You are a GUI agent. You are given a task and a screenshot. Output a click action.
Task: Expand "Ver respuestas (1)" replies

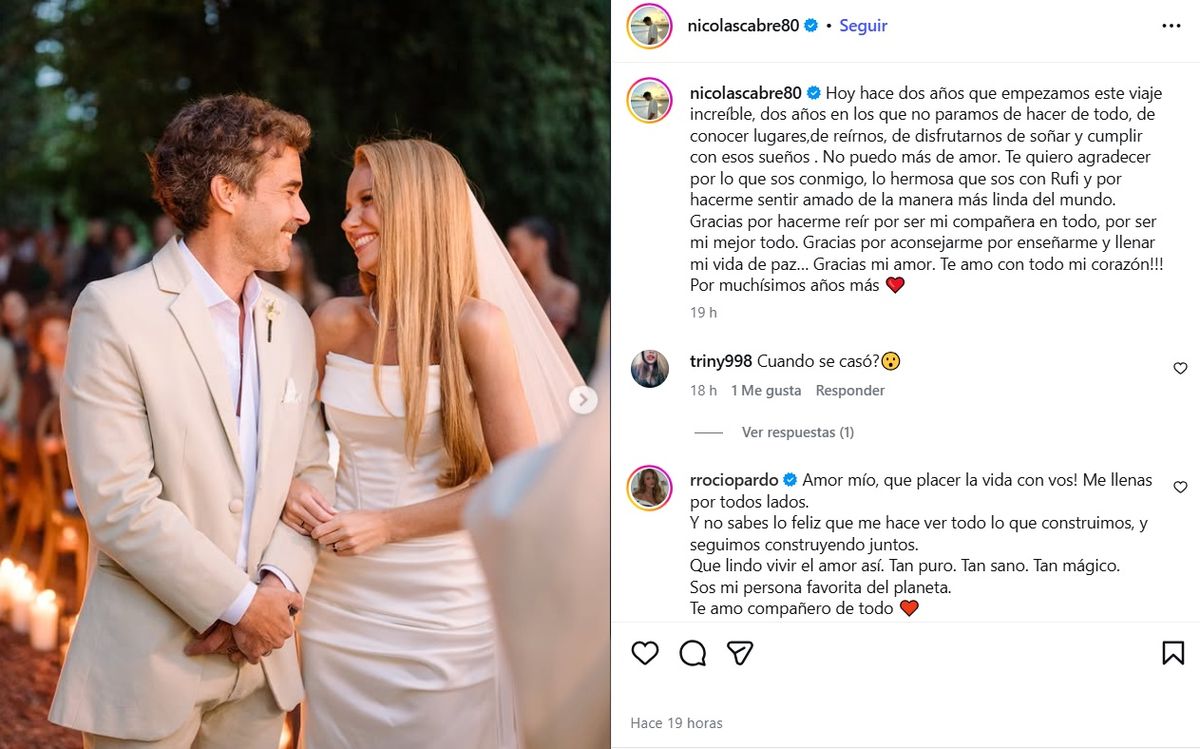click(x=797, y=432)
